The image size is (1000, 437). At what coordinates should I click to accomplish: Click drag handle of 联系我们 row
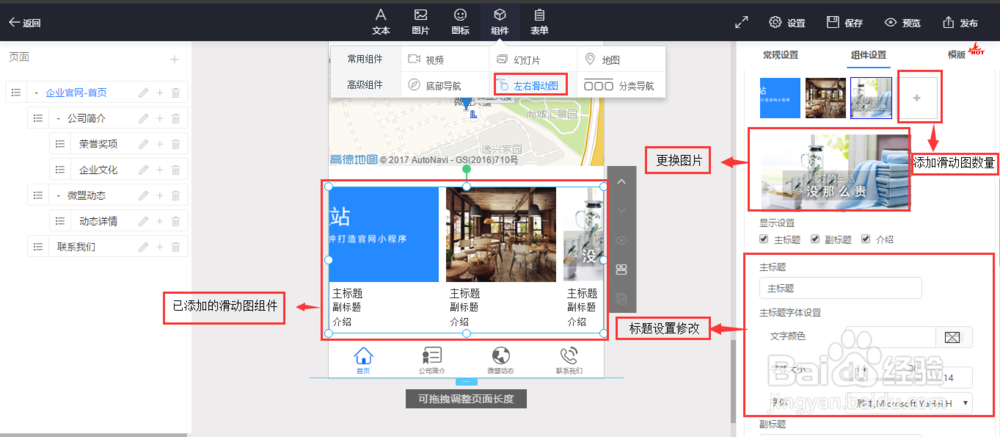click(38, 246)
